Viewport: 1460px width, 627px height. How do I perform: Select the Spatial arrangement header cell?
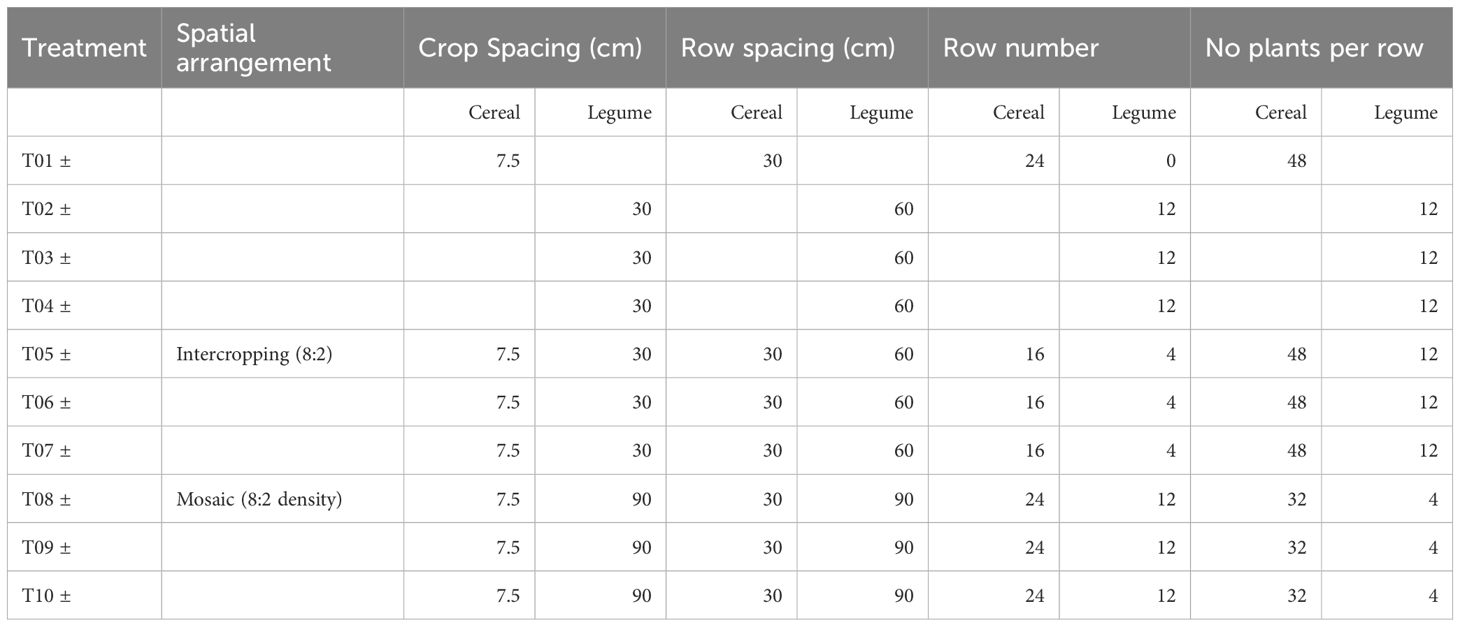click(253, 47)
